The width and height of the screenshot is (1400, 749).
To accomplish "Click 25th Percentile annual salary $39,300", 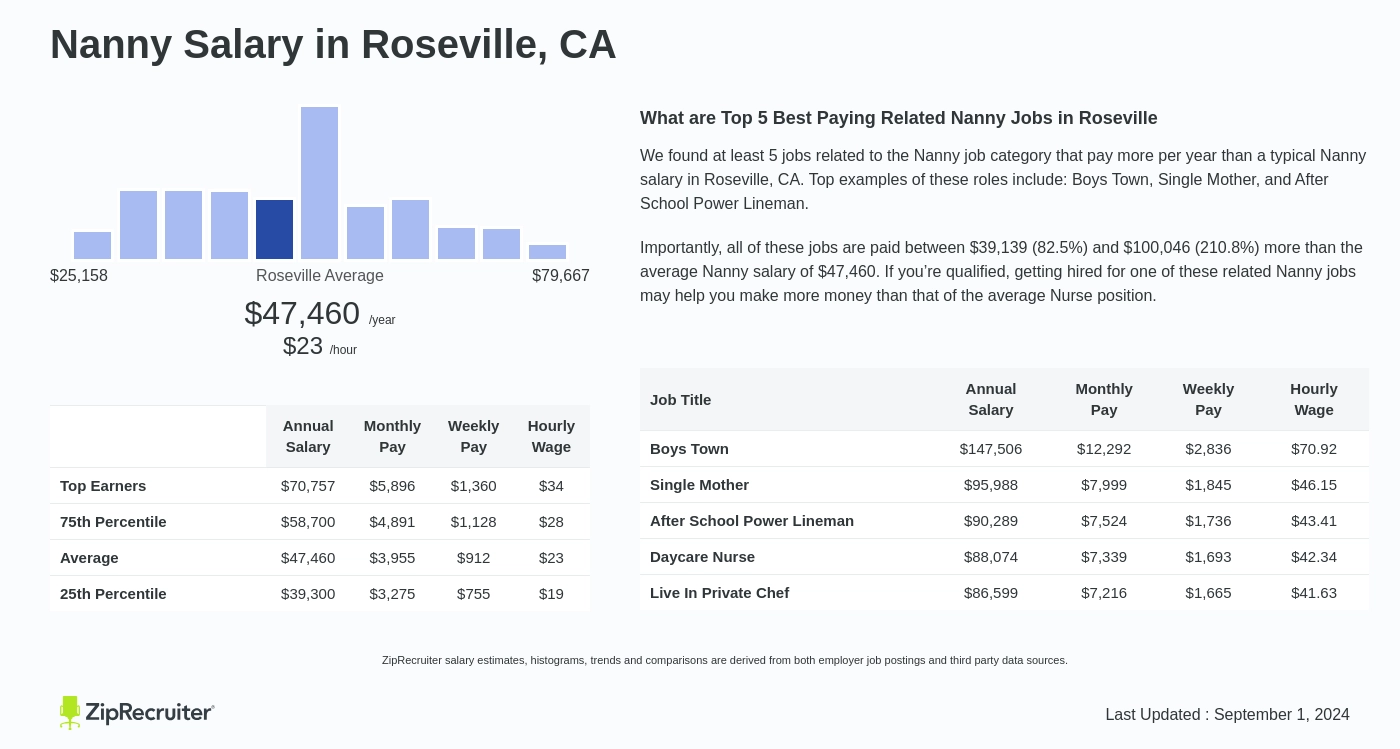I will coord(308,594).
